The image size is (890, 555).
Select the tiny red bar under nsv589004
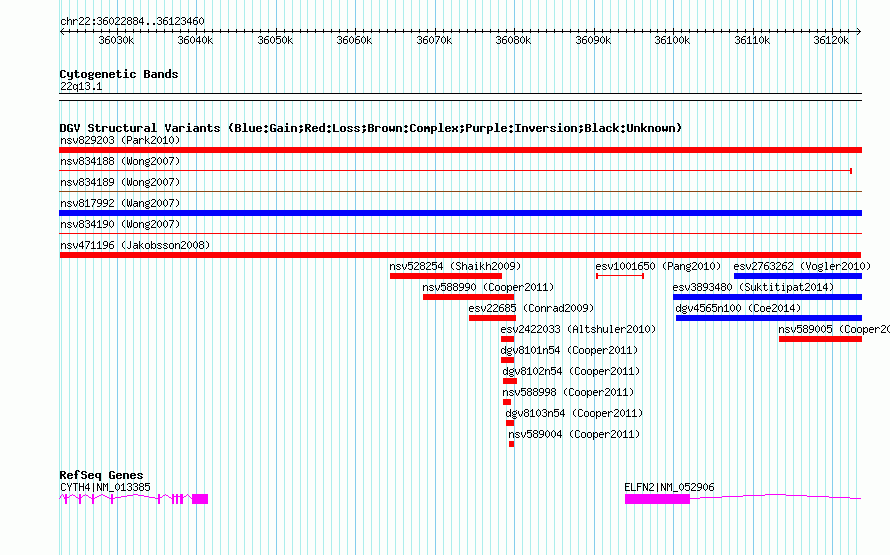click(x=511, y=444)
